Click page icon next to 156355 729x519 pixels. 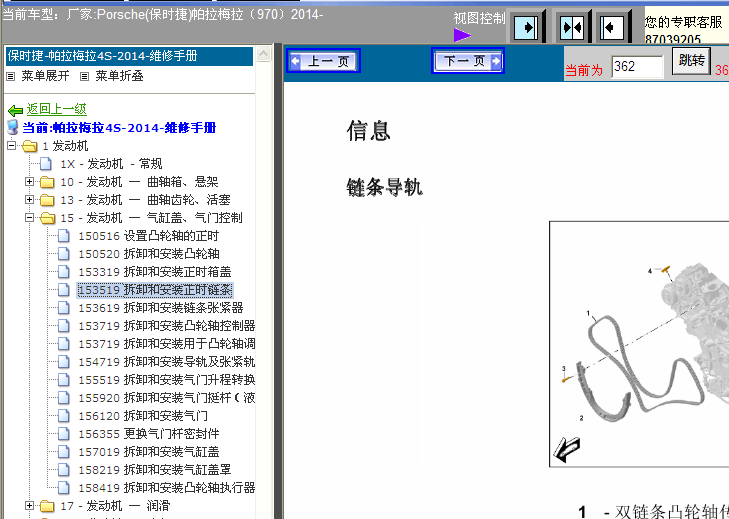[64, 434]
